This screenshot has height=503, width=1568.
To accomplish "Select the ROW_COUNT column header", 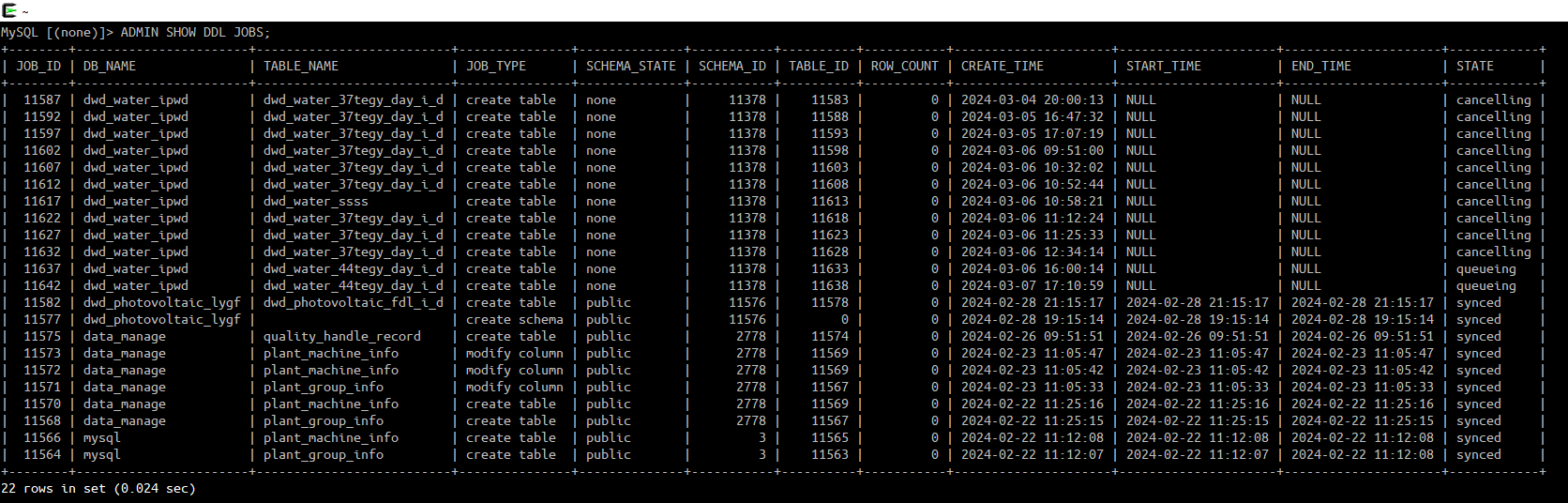I will click(905, 67).
